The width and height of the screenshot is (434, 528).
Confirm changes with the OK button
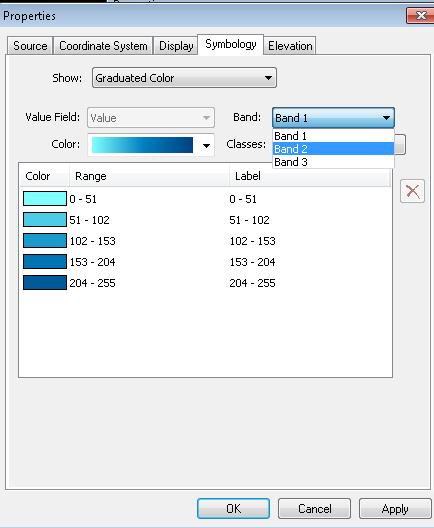pyautogui.click(x=233, y=508)
